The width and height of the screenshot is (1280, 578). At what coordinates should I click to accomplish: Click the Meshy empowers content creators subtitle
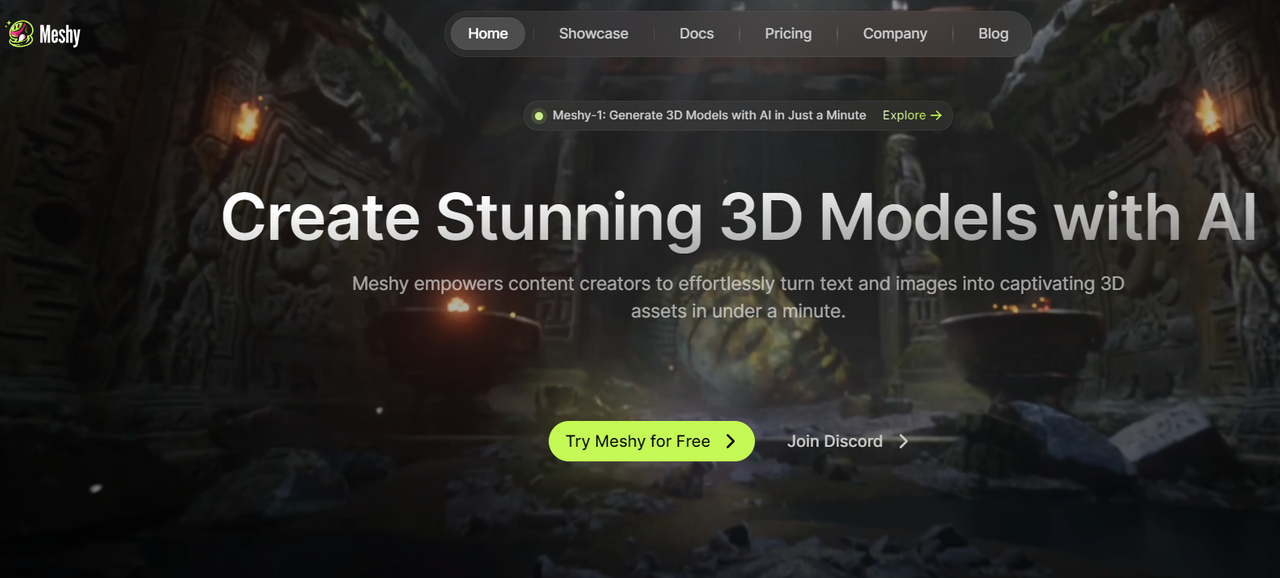point(738,297)
